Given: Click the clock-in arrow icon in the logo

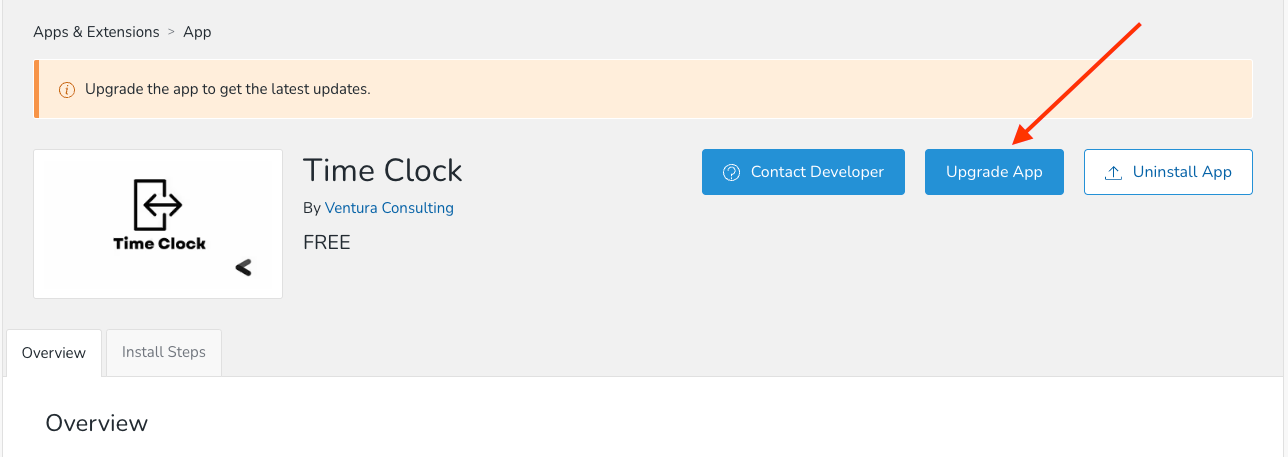Looking at the screenshot, I should (x=158, y=205).
